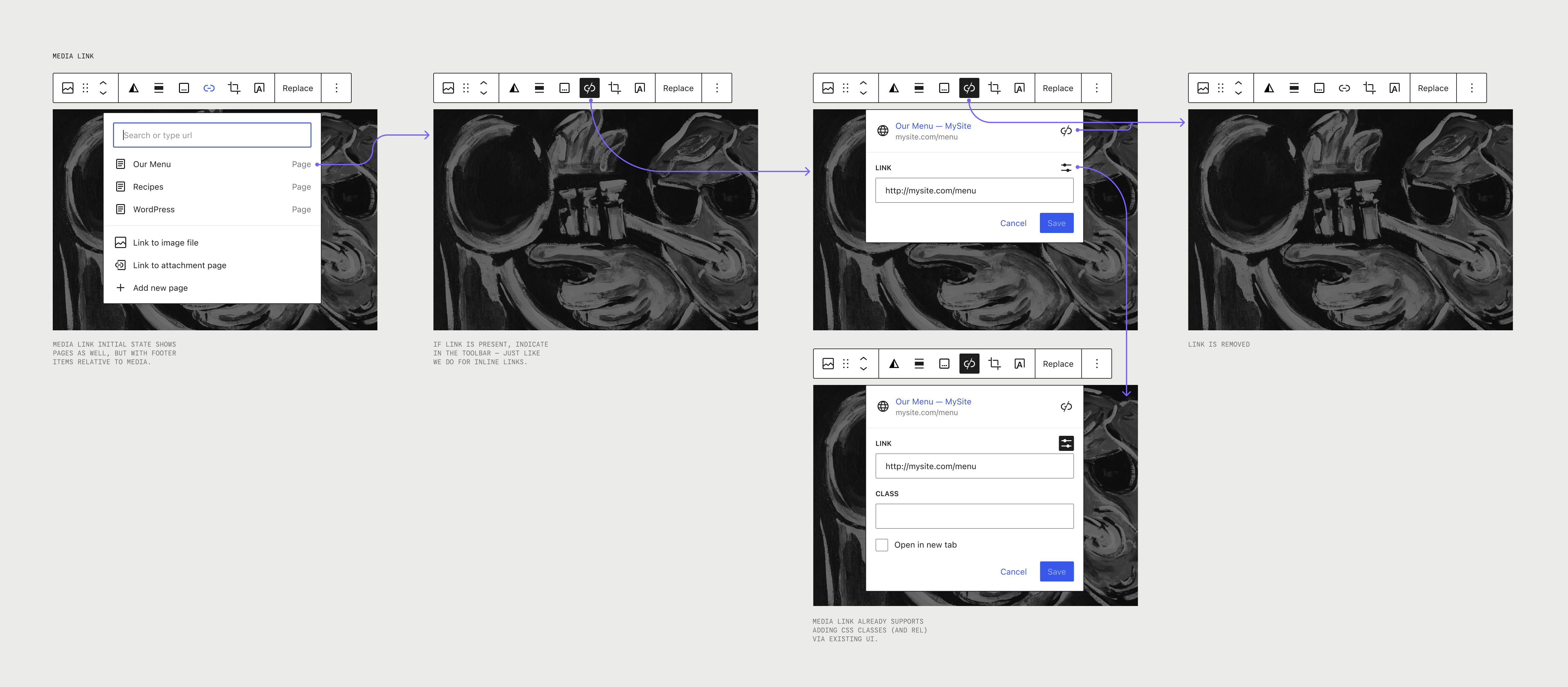The width and height of the screenshot is (1568, 687).
Task: Click the Crop tool icon
Action: tap(234, 88)
